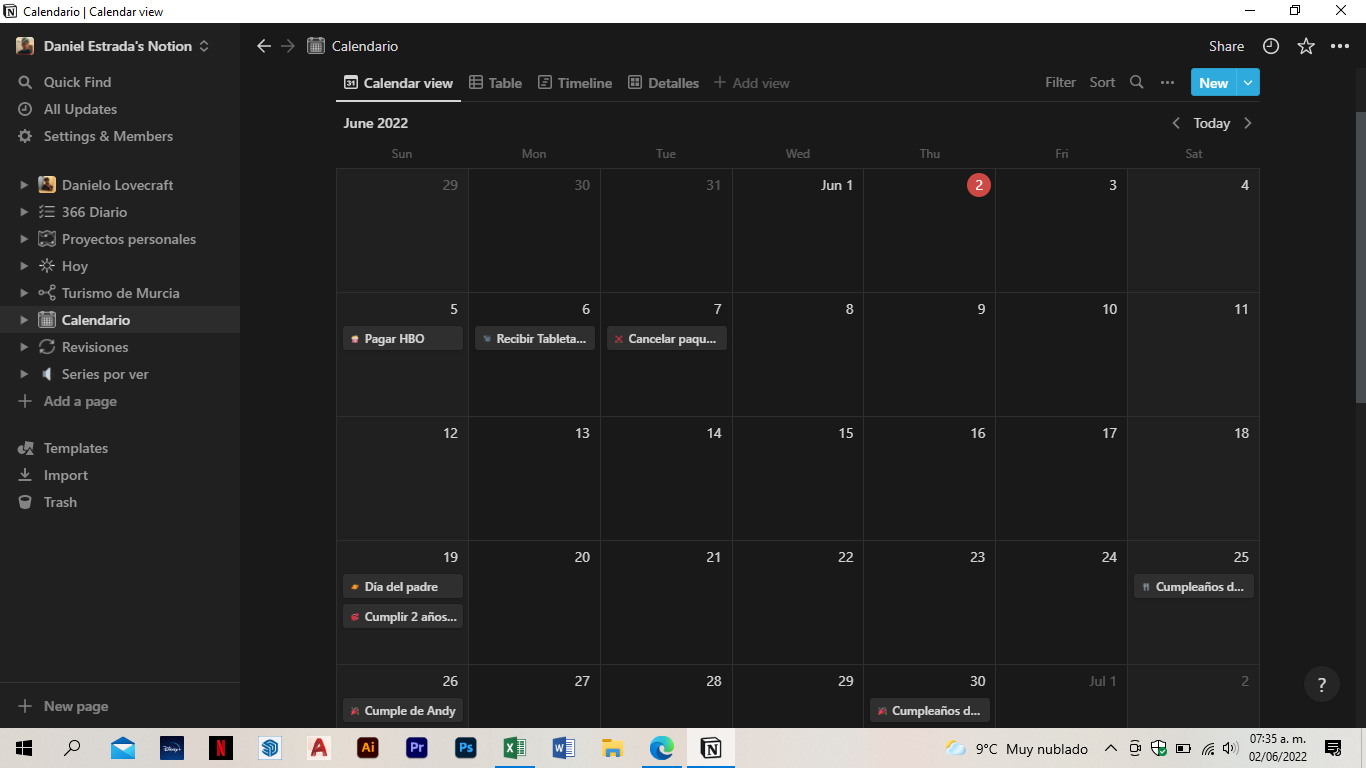
Task: Open the three-dot page menu beside the star
Action: point(1340,46)
